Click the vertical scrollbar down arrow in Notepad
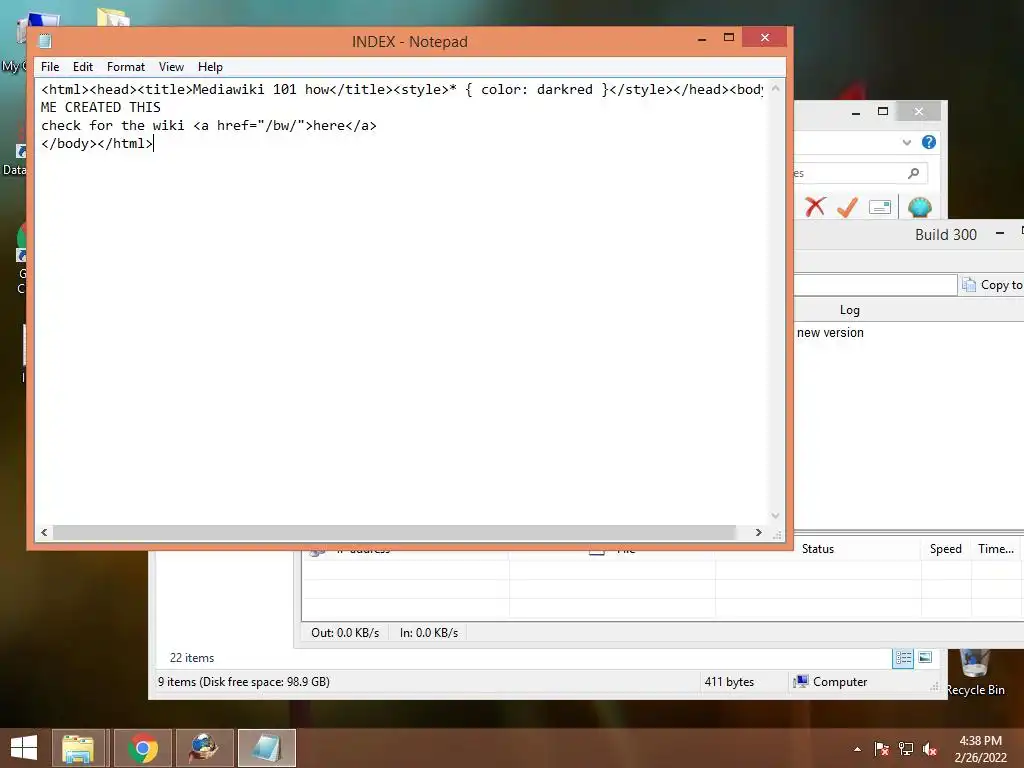 point(775,516)
